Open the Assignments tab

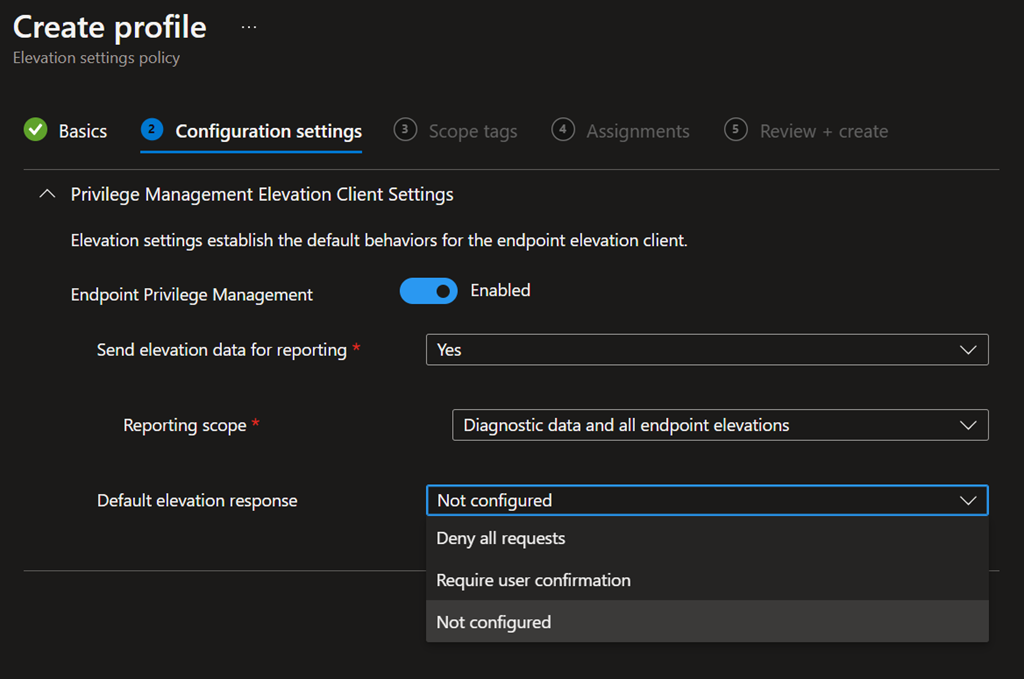click(637, 131)
